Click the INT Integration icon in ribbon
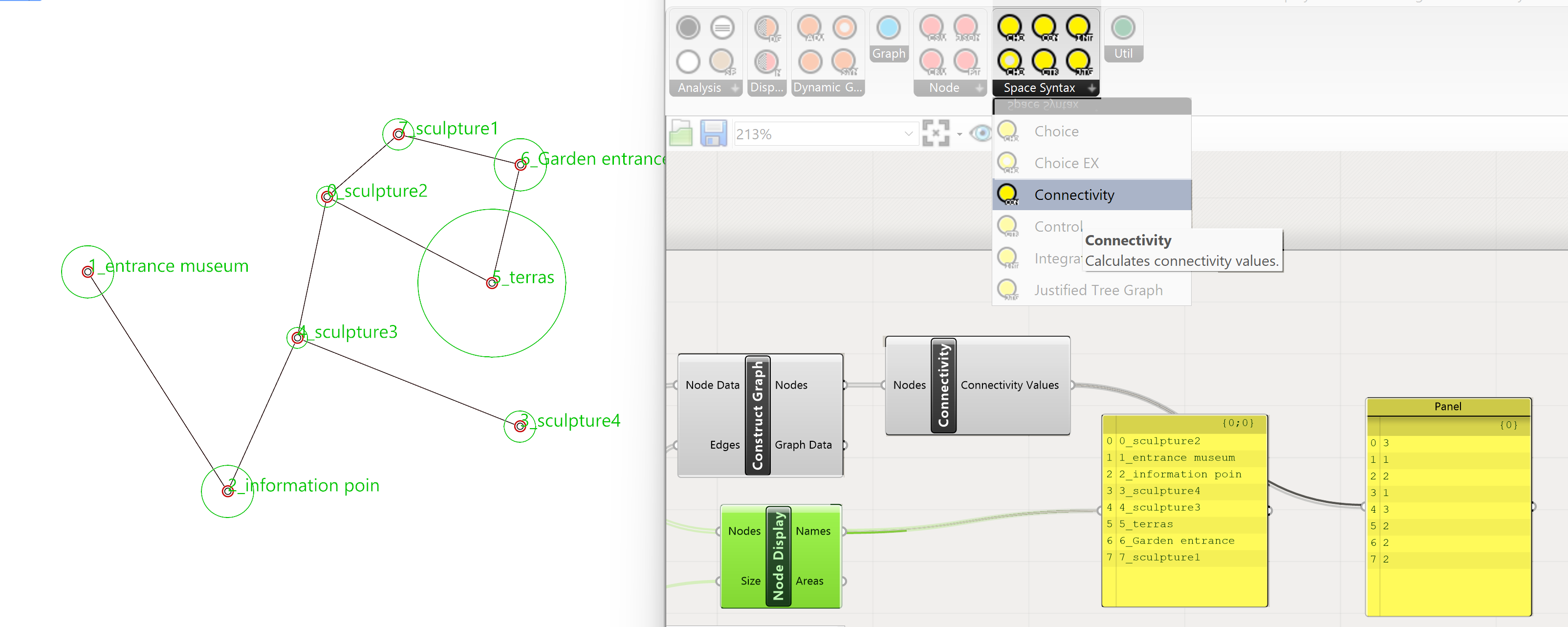 click(x=1079, y=27)
